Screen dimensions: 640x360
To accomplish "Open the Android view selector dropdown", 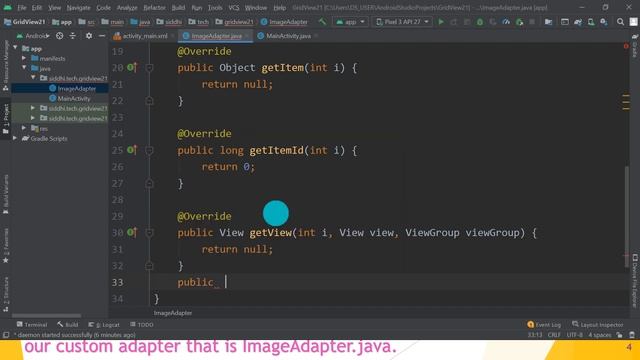I will [33, 36].
